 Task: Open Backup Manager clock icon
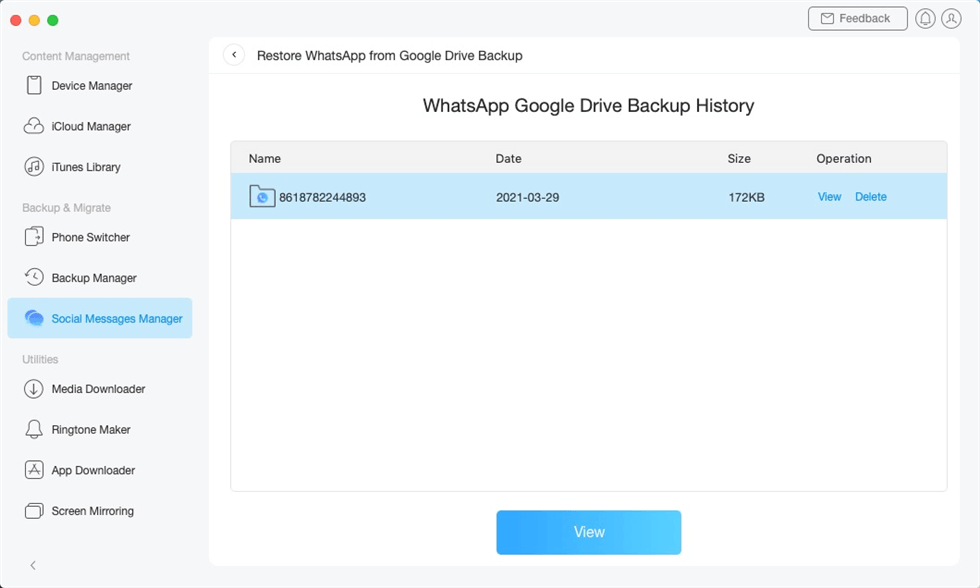(34, 278)
